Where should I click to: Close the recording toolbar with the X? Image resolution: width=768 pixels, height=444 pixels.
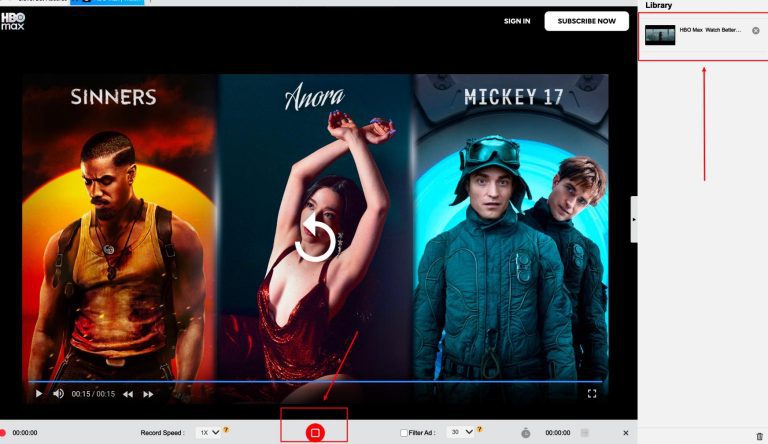(x=626, y=433)
